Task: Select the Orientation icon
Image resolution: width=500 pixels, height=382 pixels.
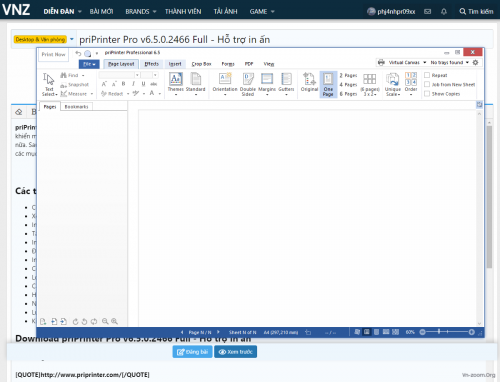Action: tap(225, 79)
